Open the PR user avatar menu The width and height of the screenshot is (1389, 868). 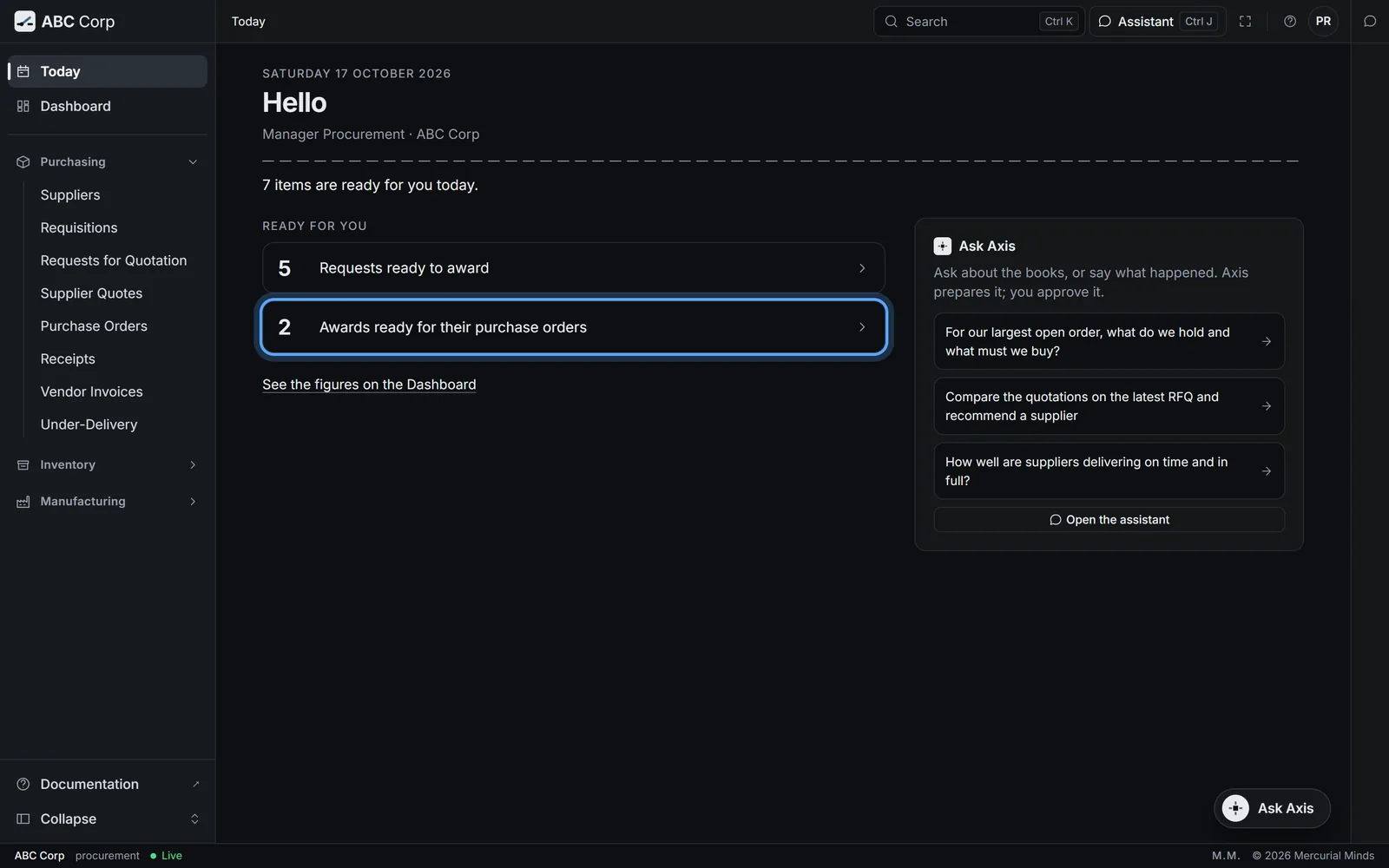1323,22
